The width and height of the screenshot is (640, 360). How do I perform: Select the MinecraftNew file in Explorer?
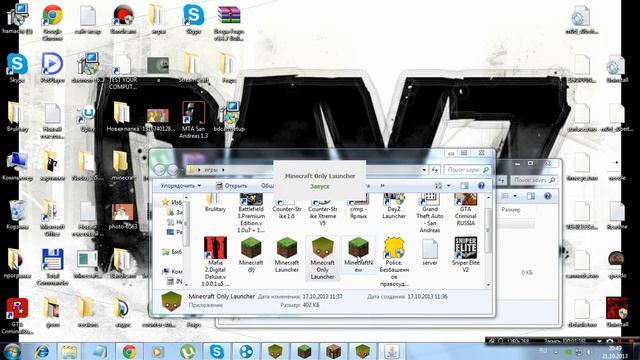click(x=358, y=255)
